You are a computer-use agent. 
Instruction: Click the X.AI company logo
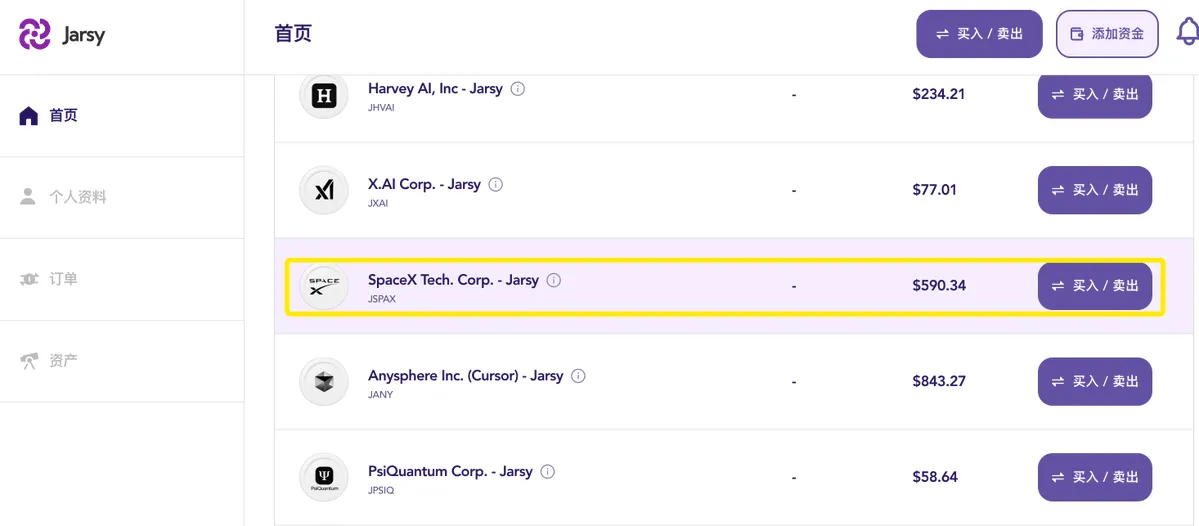click(x=324, y=190)
